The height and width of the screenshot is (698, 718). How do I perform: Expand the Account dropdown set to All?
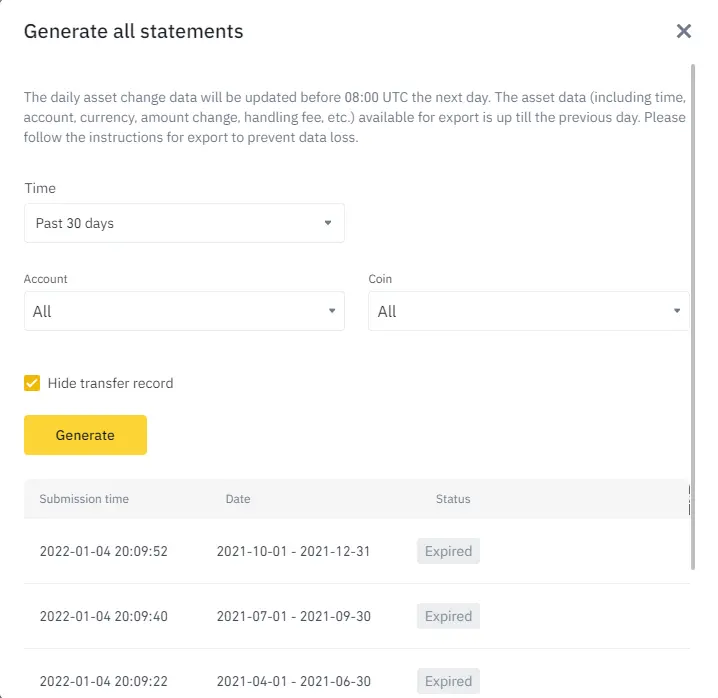184,311
